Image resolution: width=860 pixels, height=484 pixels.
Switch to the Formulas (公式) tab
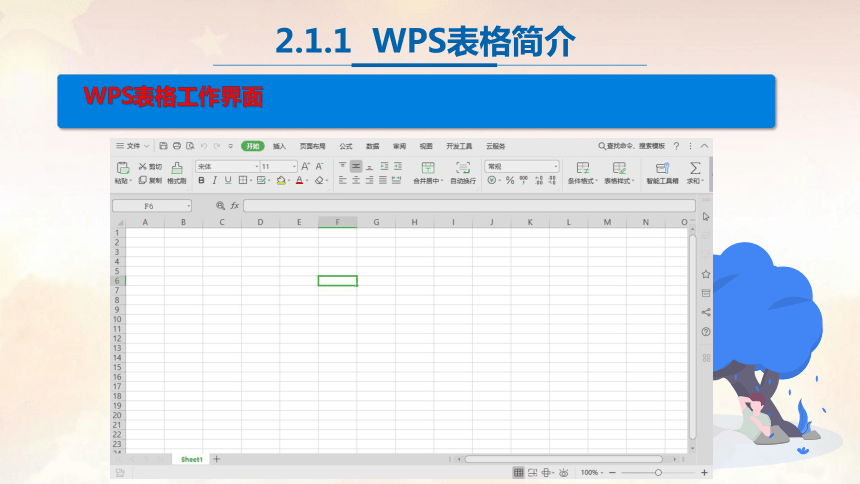pos(346,146)
